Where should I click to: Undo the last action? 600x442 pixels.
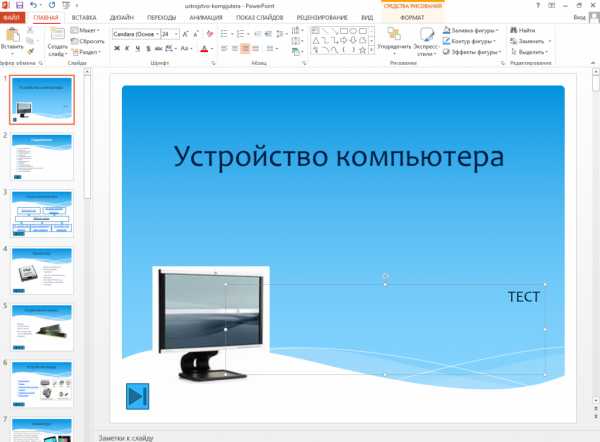pyautogui.click(x=34, y=5)
